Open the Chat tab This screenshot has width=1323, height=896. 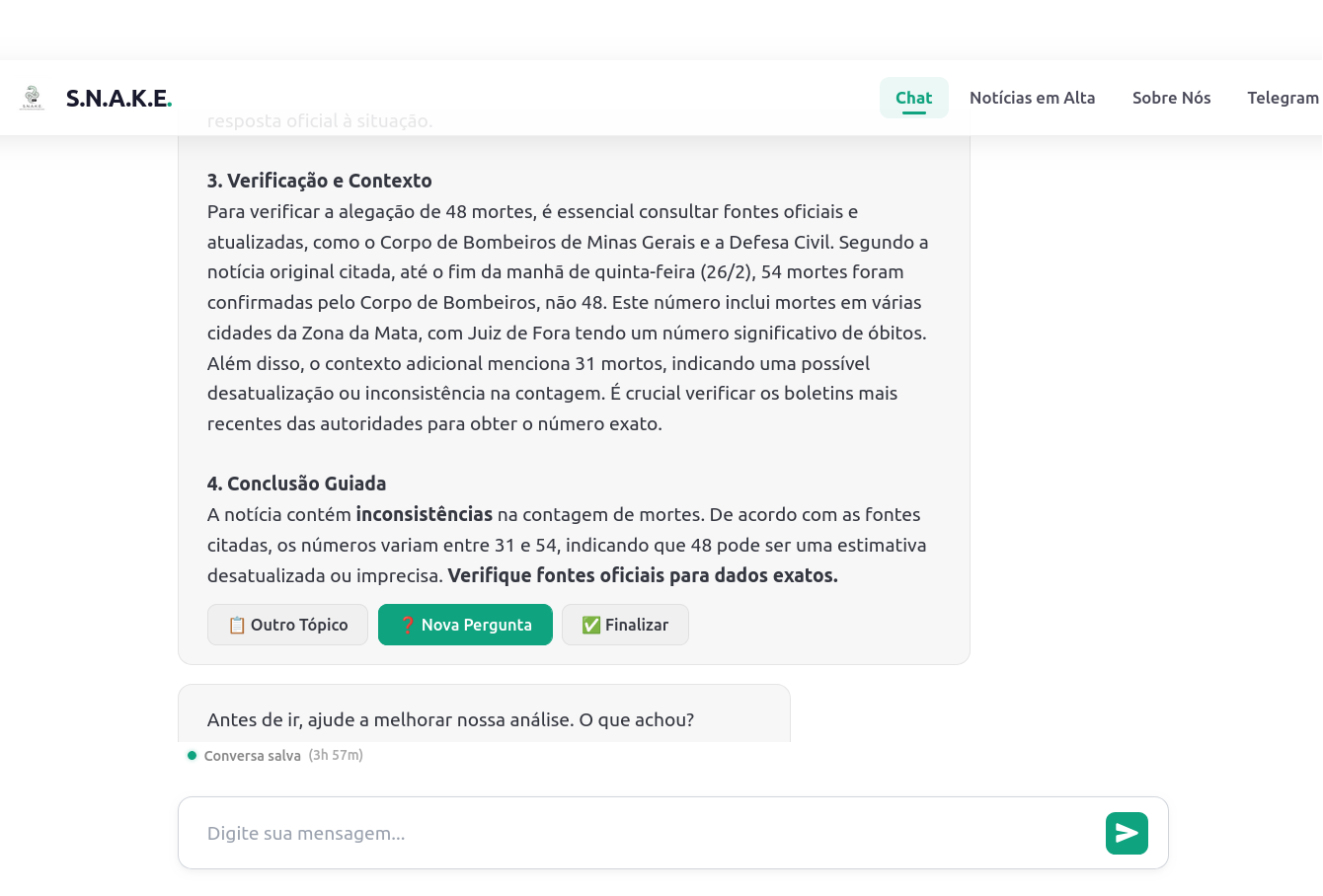(913, 98)
